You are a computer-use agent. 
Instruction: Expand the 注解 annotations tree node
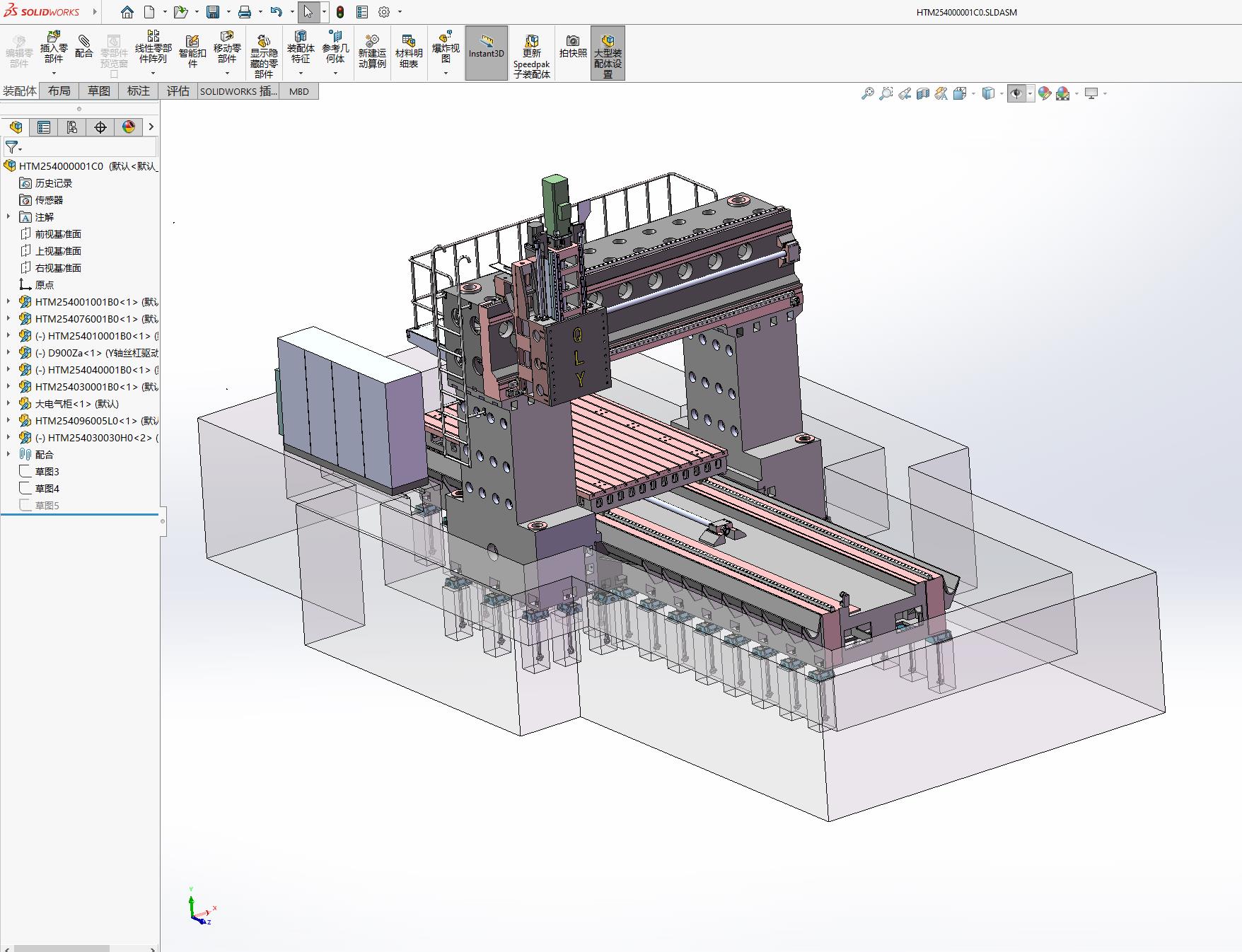[8, 217]
